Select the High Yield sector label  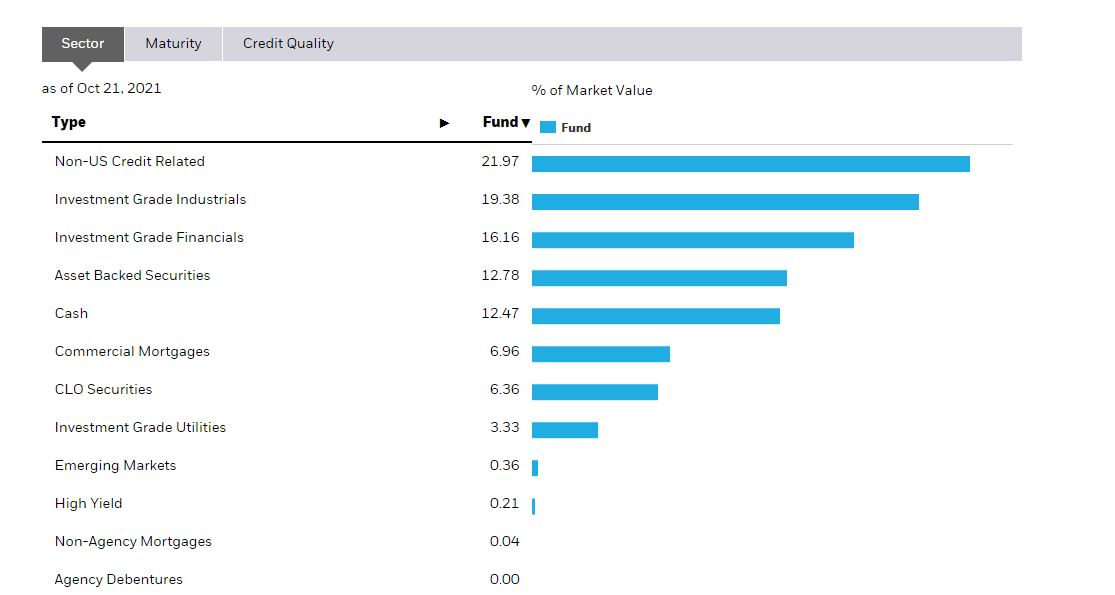[88, 503]
